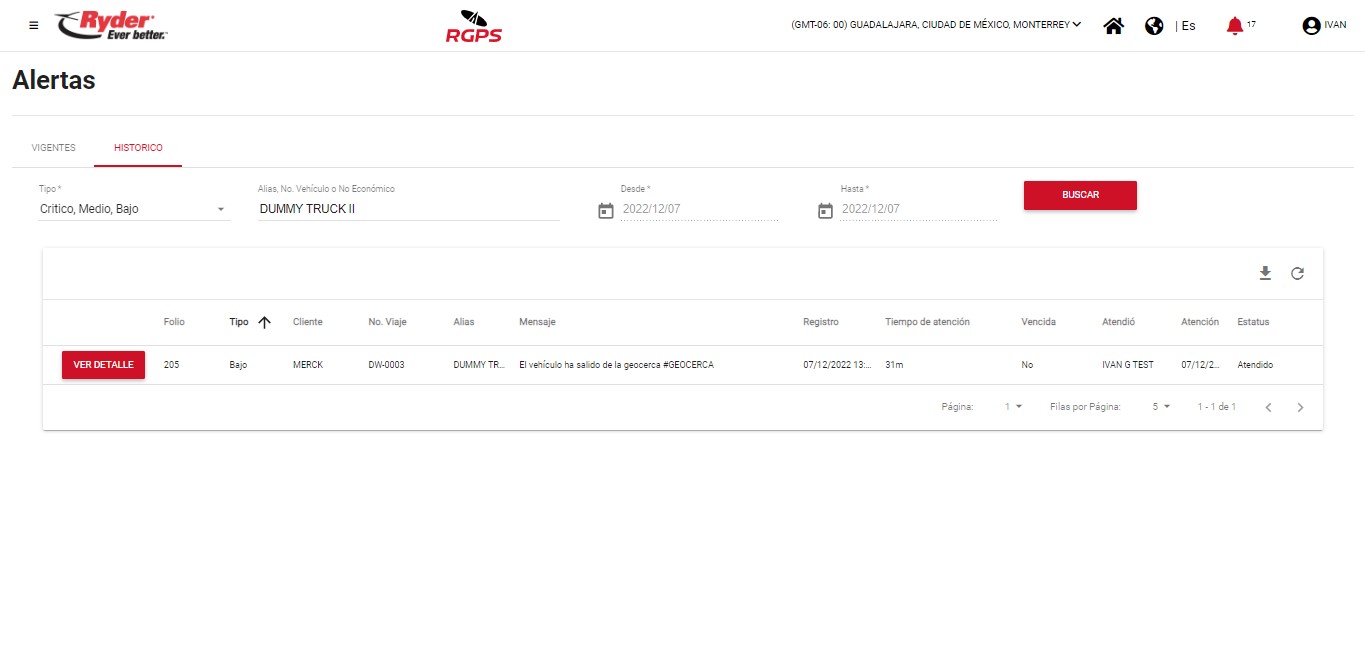Sort by Tipo column arrow

(264, 322)
